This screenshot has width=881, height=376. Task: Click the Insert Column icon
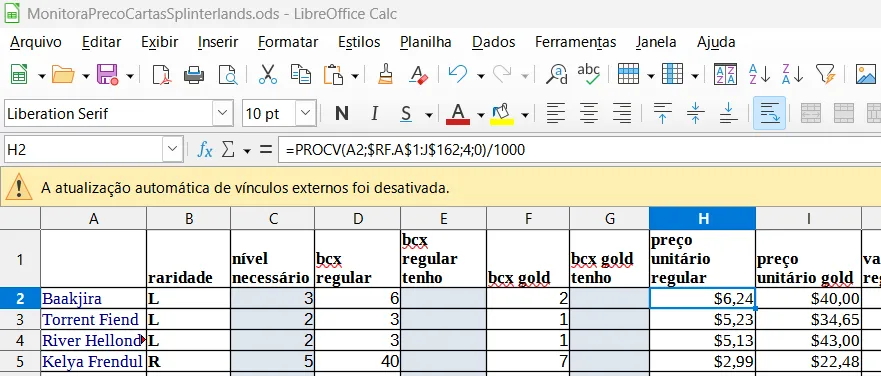[673, 74]
